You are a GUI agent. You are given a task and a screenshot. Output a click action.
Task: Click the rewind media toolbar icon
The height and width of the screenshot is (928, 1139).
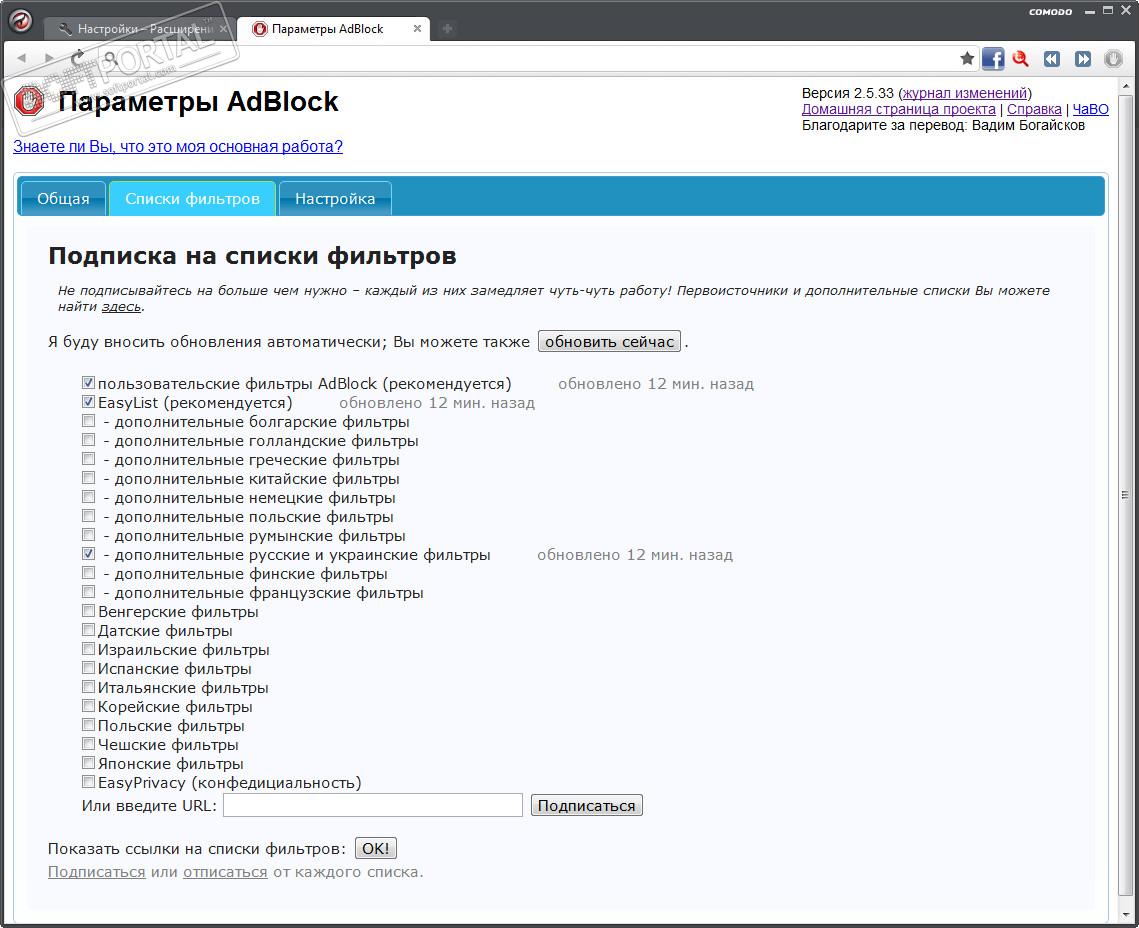[1051, 59]
